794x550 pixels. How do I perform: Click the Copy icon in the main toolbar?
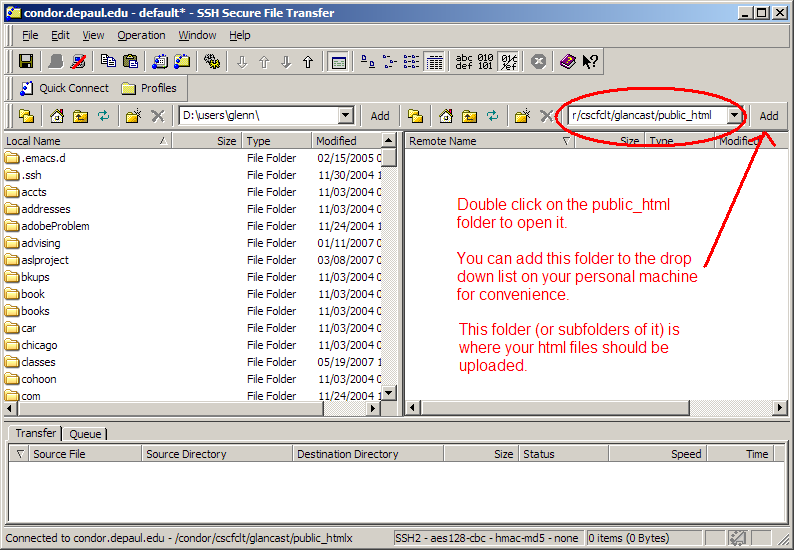(108, 62)
